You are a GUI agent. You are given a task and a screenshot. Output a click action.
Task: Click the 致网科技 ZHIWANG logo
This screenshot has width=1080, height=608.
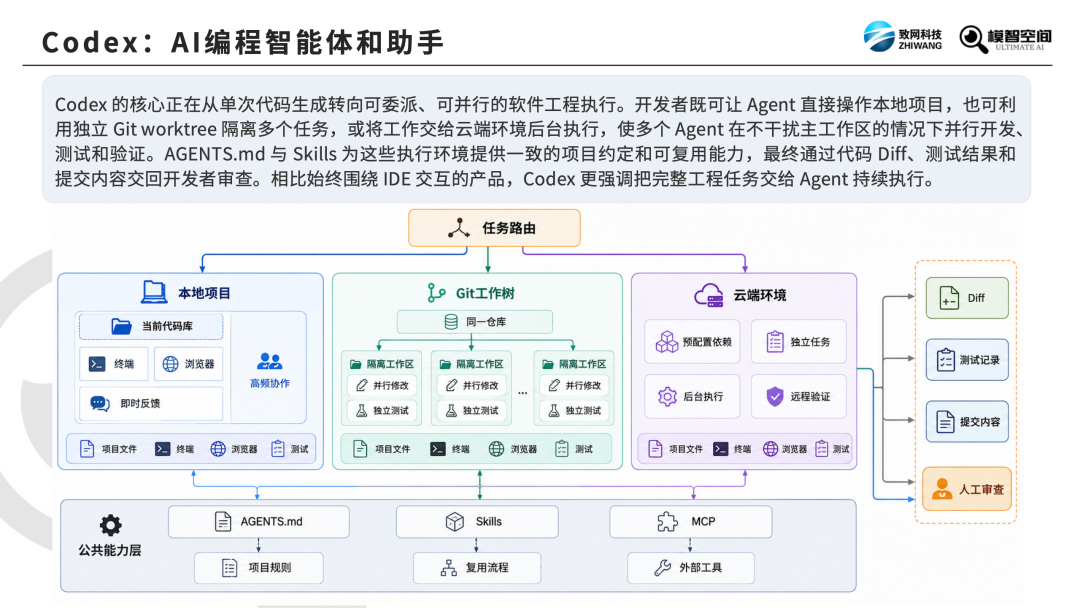[x=903, y=36]
